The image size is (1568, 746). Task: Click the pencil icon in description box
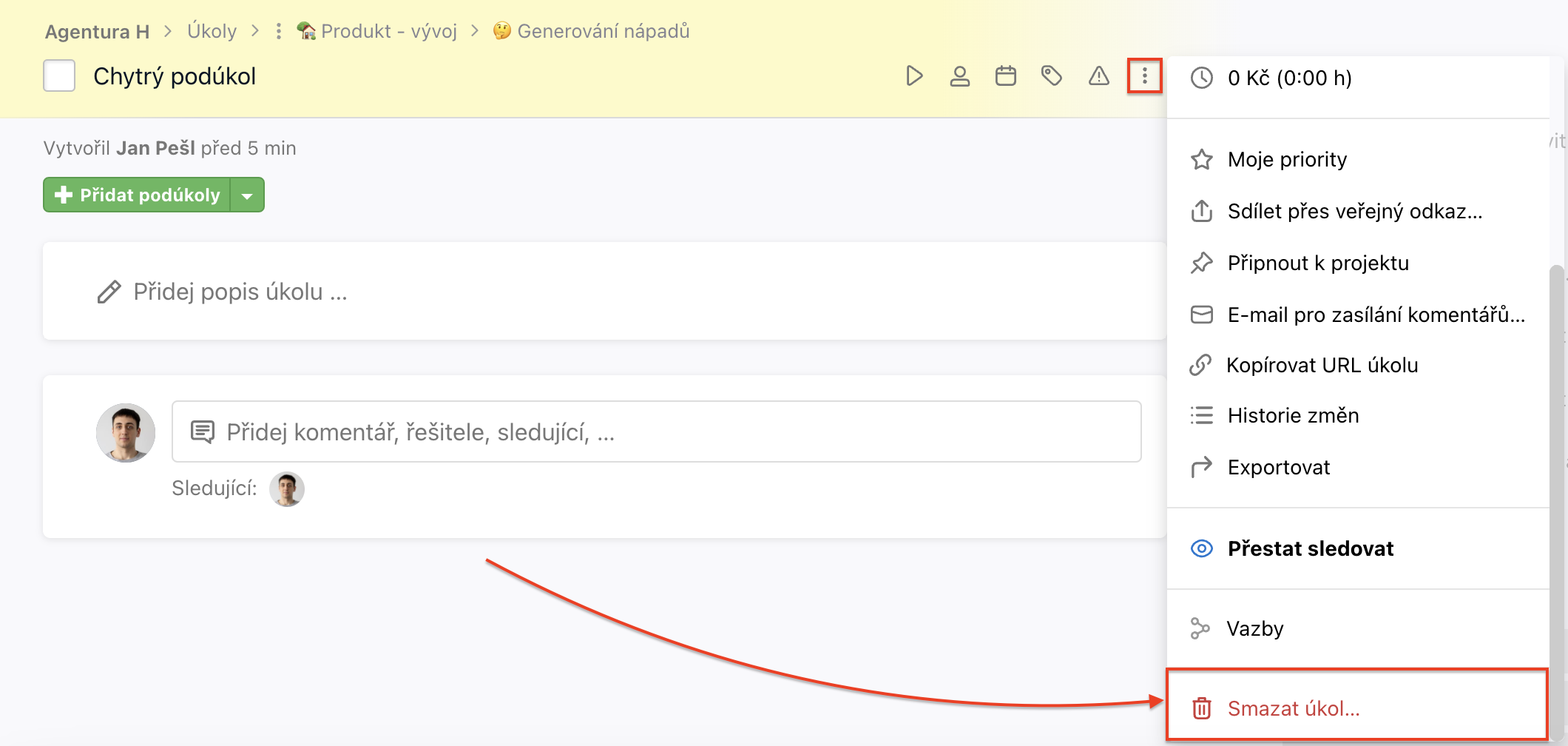click(x=109, y=292)
